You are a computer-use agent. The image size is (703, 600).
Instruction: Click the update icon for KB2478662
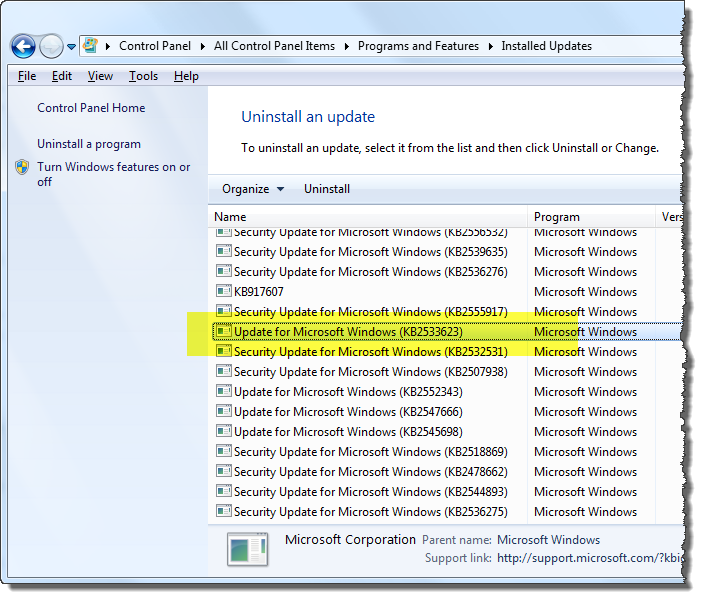[x=224, y=471]
